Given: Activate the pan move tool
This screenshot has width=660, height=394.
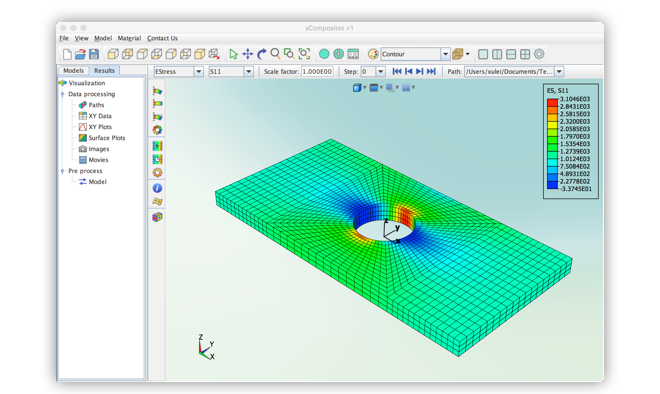Looking at the screenshot, I should pos(248,54).
